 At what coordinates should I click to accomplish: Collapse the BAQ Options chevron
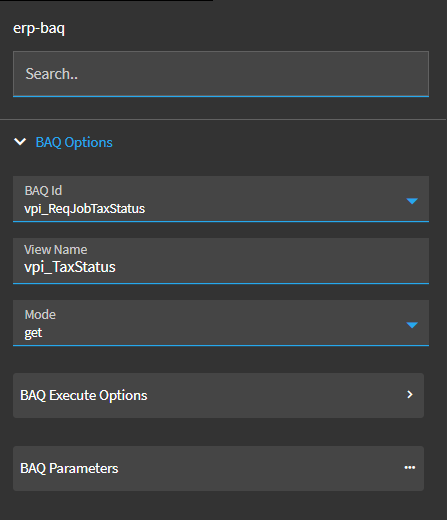coord(20,142)
